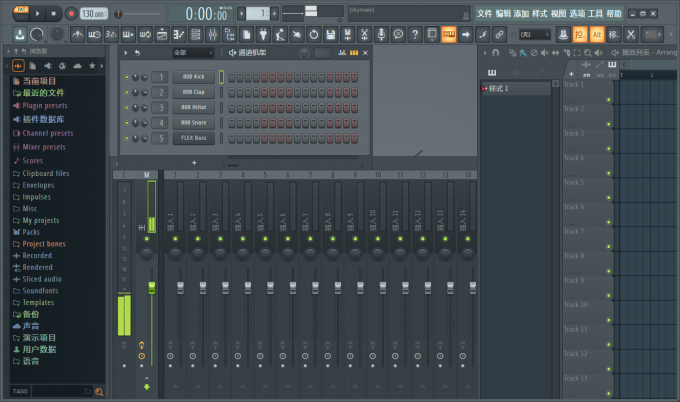Image resolution: width=680 pixels, height=402 pixels.
Task: Click the speech bubble info icon
Action: click(x=398, y=34)
